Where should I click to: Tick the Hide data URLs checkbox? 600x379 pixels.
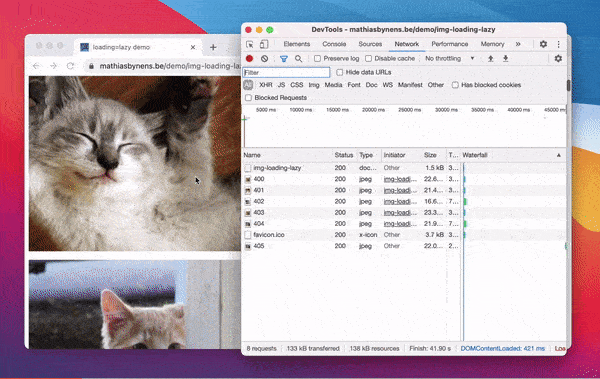click(x=339, y=72)
